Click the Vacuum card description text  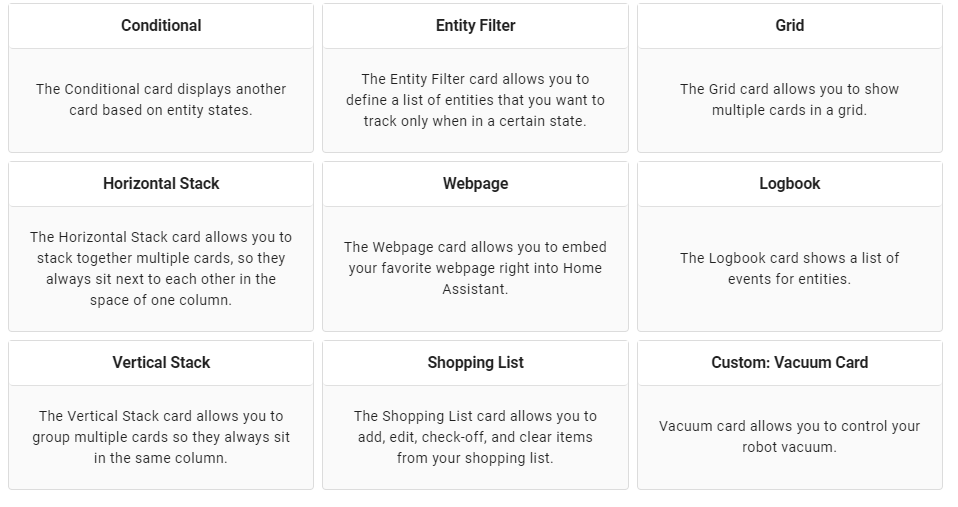click(x=789, y=436)
